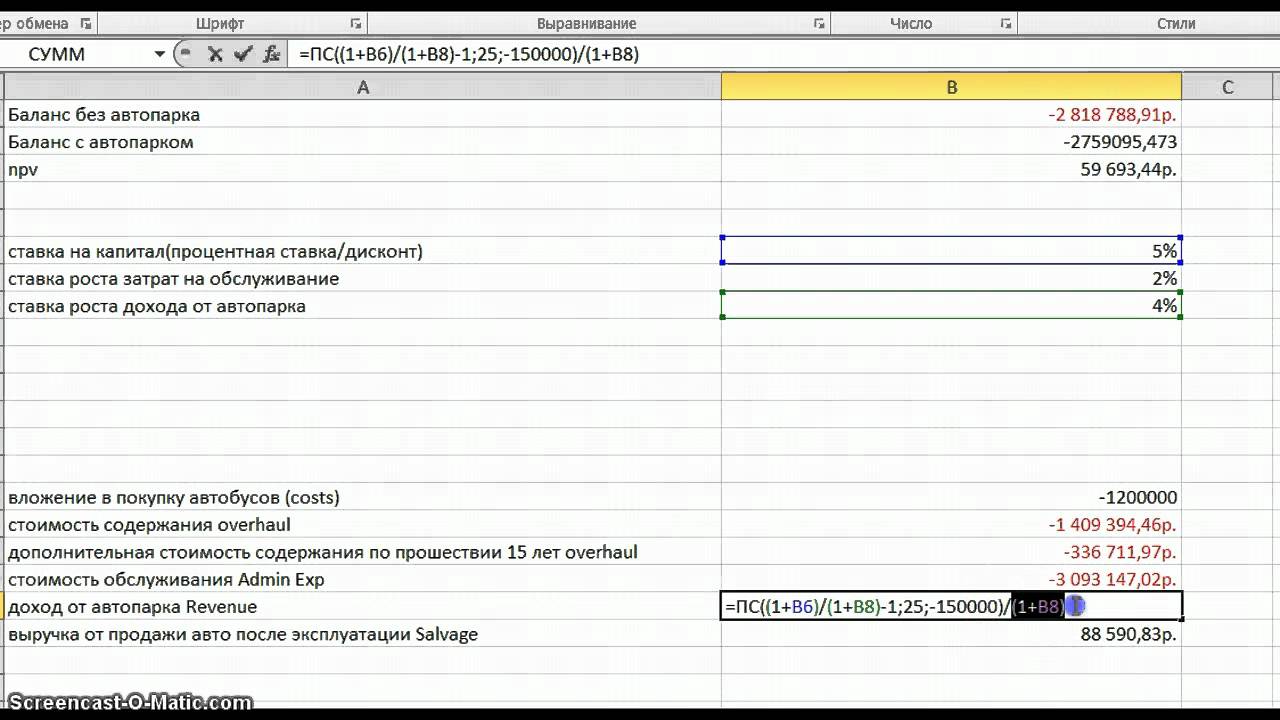1280x720 pixels.
Task: Select cell 'ставка на капитал(процентная ставка/дисконт)'
Action: 362,251
